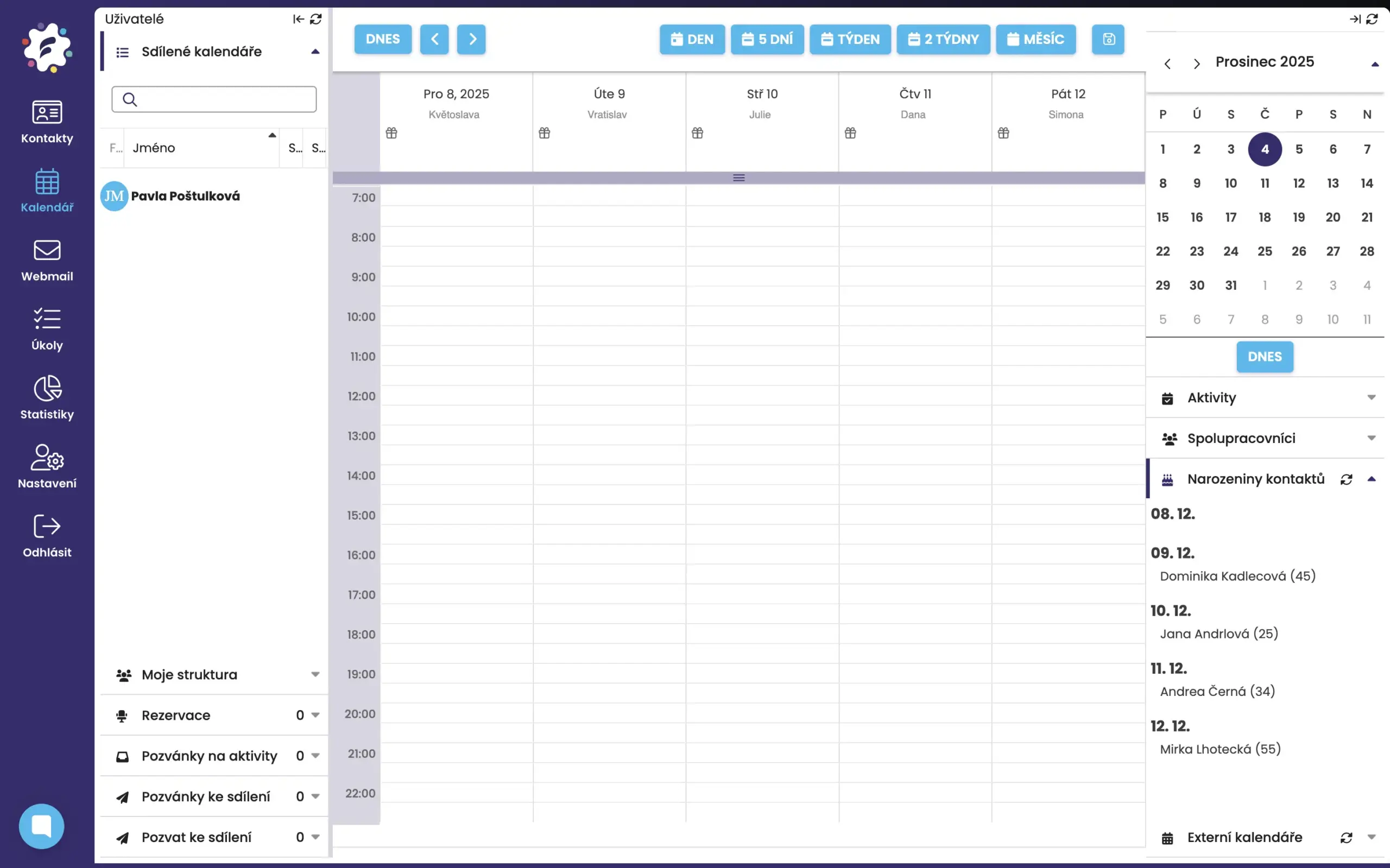This screenshot has width=1390, height=868.
Task: Go to next period with right arrow button
Action: (x=471, y=39)
